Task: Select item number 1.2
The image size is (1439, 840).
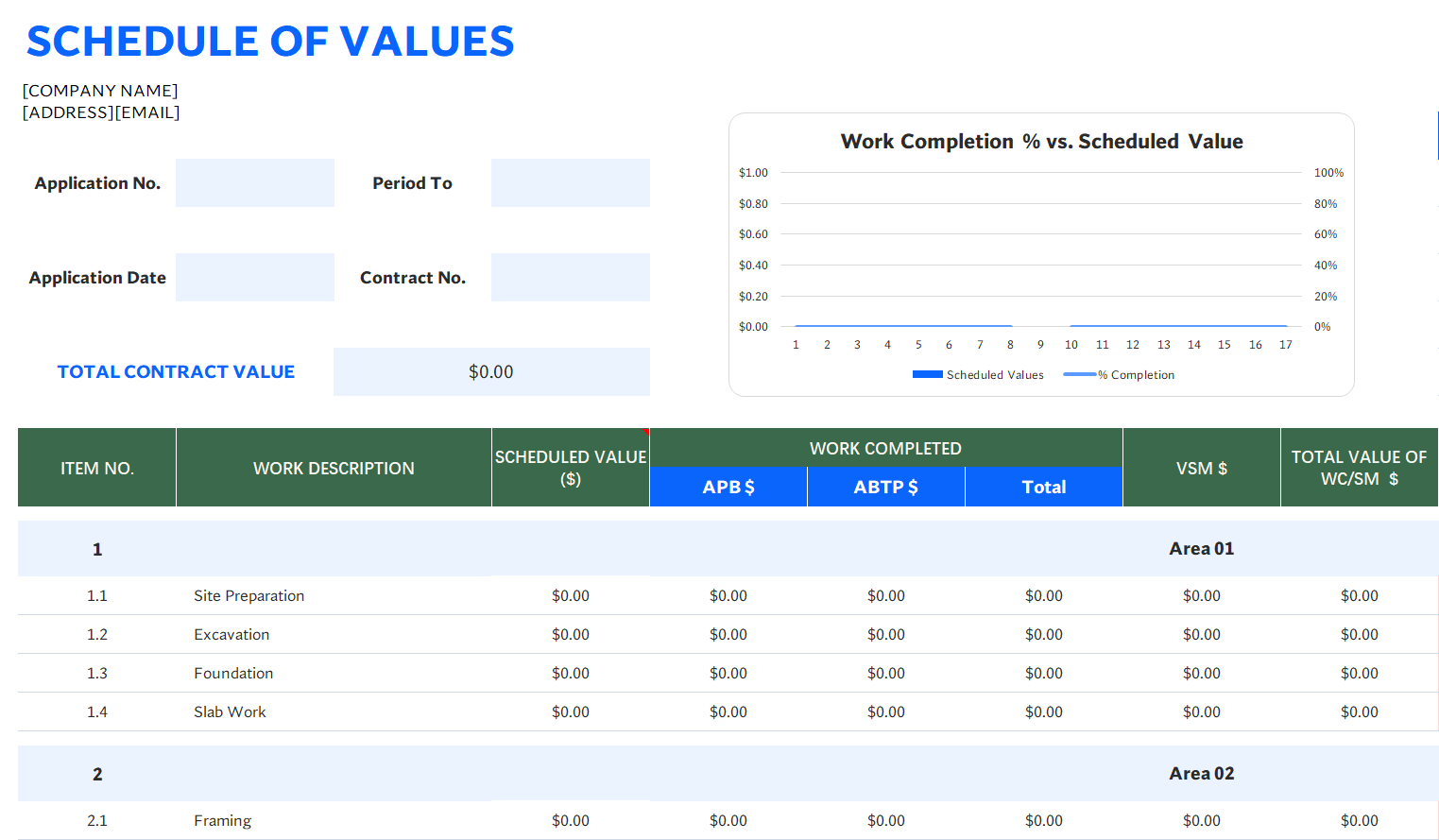Action: pos(97,635)
